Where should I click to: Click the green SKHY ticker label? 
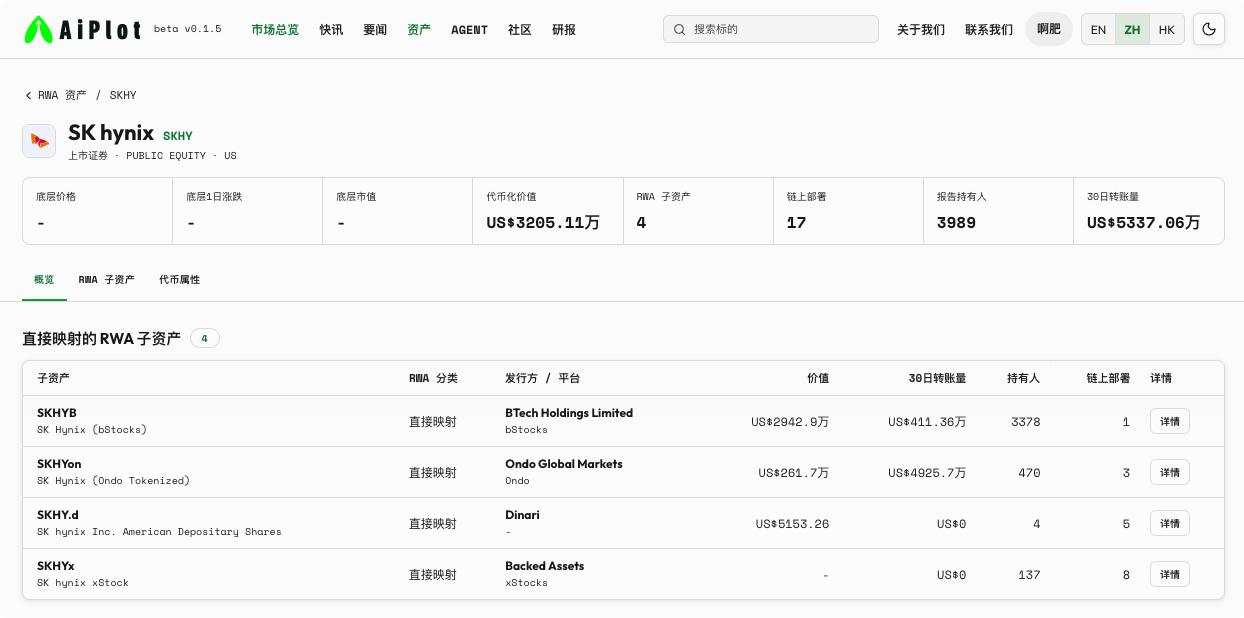[x=178, y=136]
